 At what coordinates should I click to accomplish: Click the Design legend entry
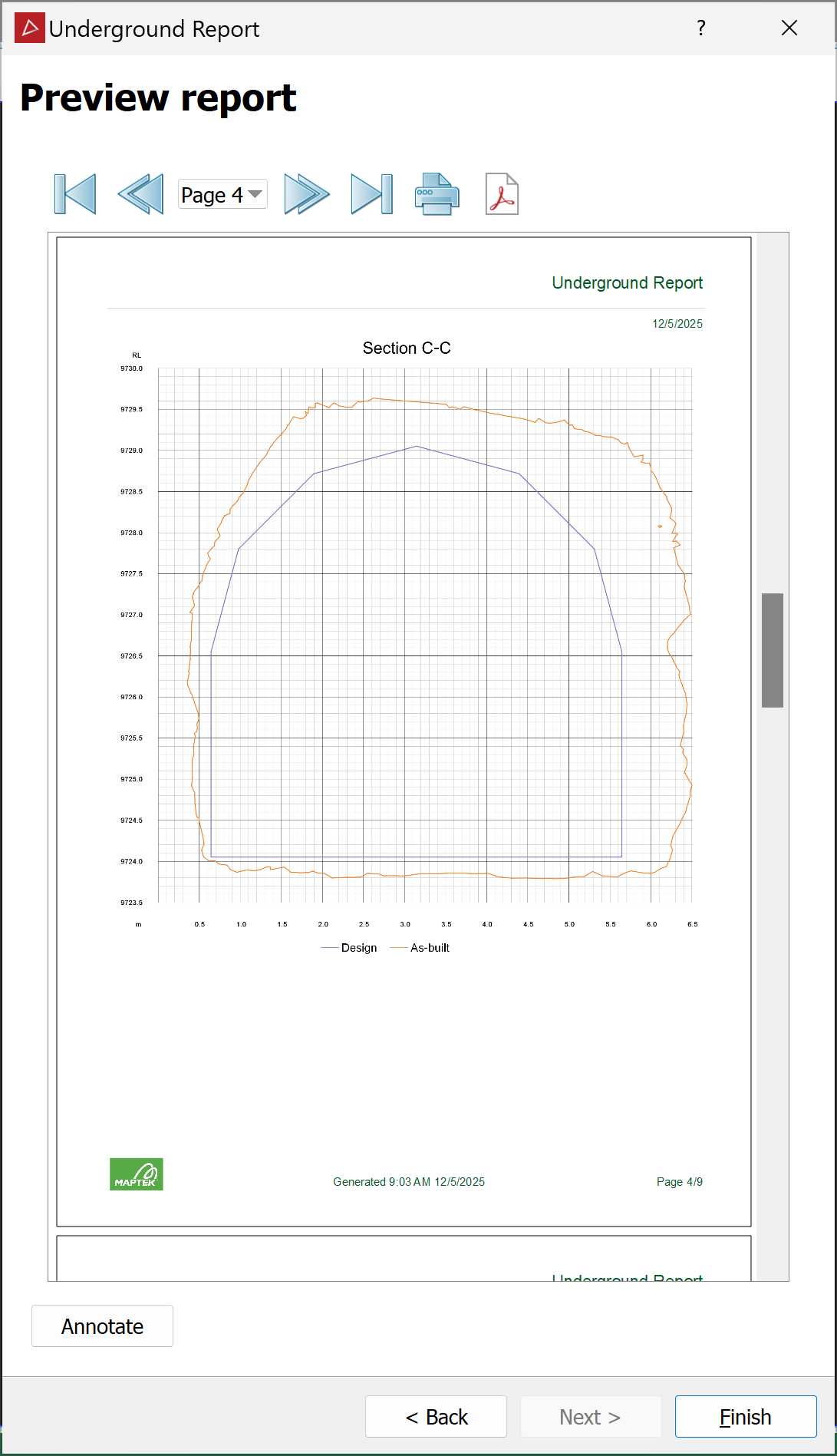[349, 948]
